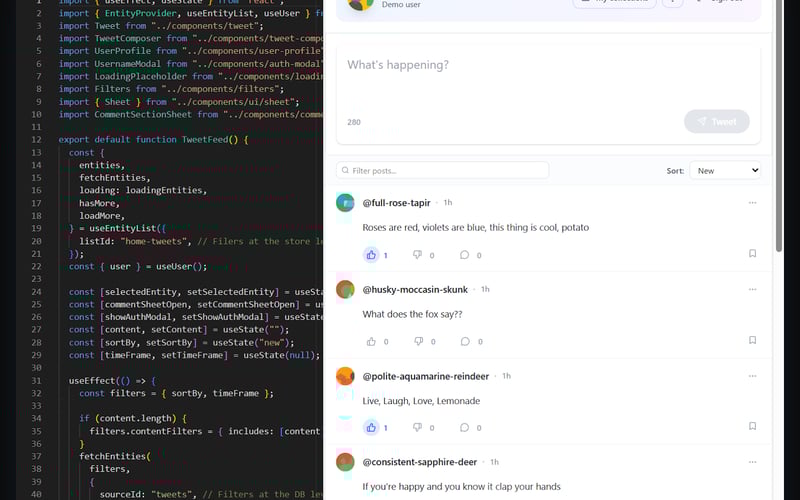Click the husky-moccasin-skunk avatar
The width and height of the screenshot is (800, 500).
click(345, 289)
